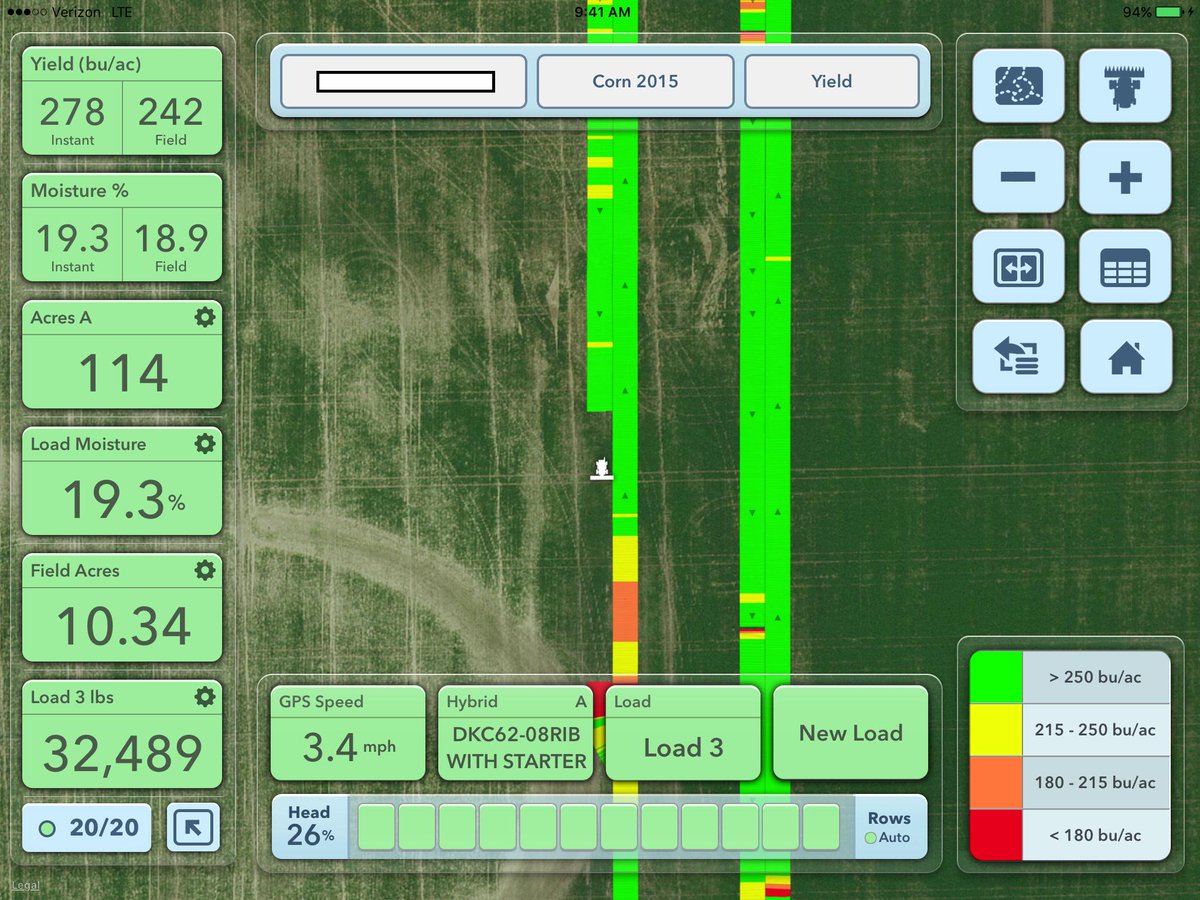1200x900 pixels.
Task: Select the green >250 bu/ac swatch
Action: [x=996, y=677]
